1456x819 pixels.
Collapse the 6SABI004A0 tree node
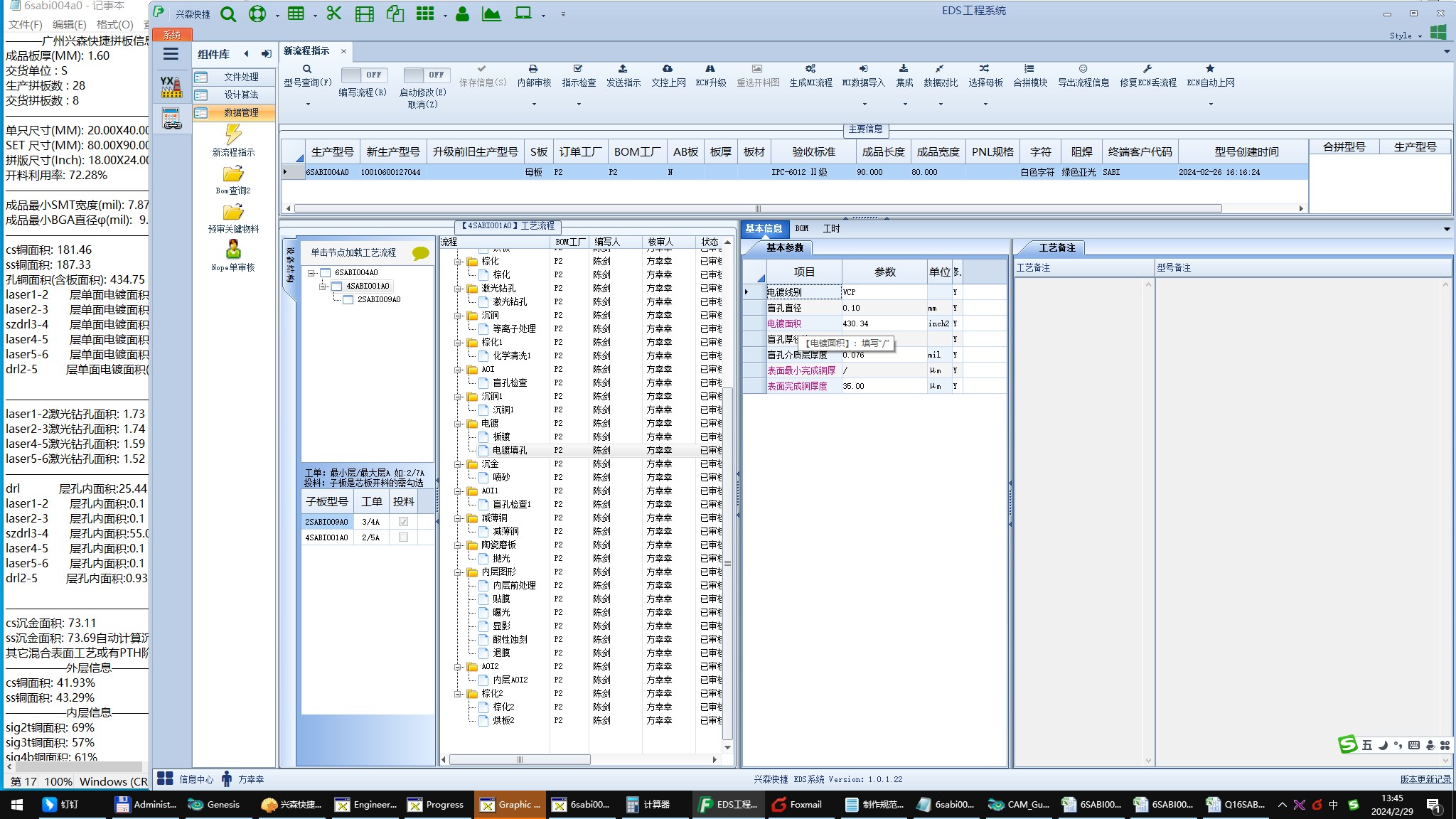311,273
